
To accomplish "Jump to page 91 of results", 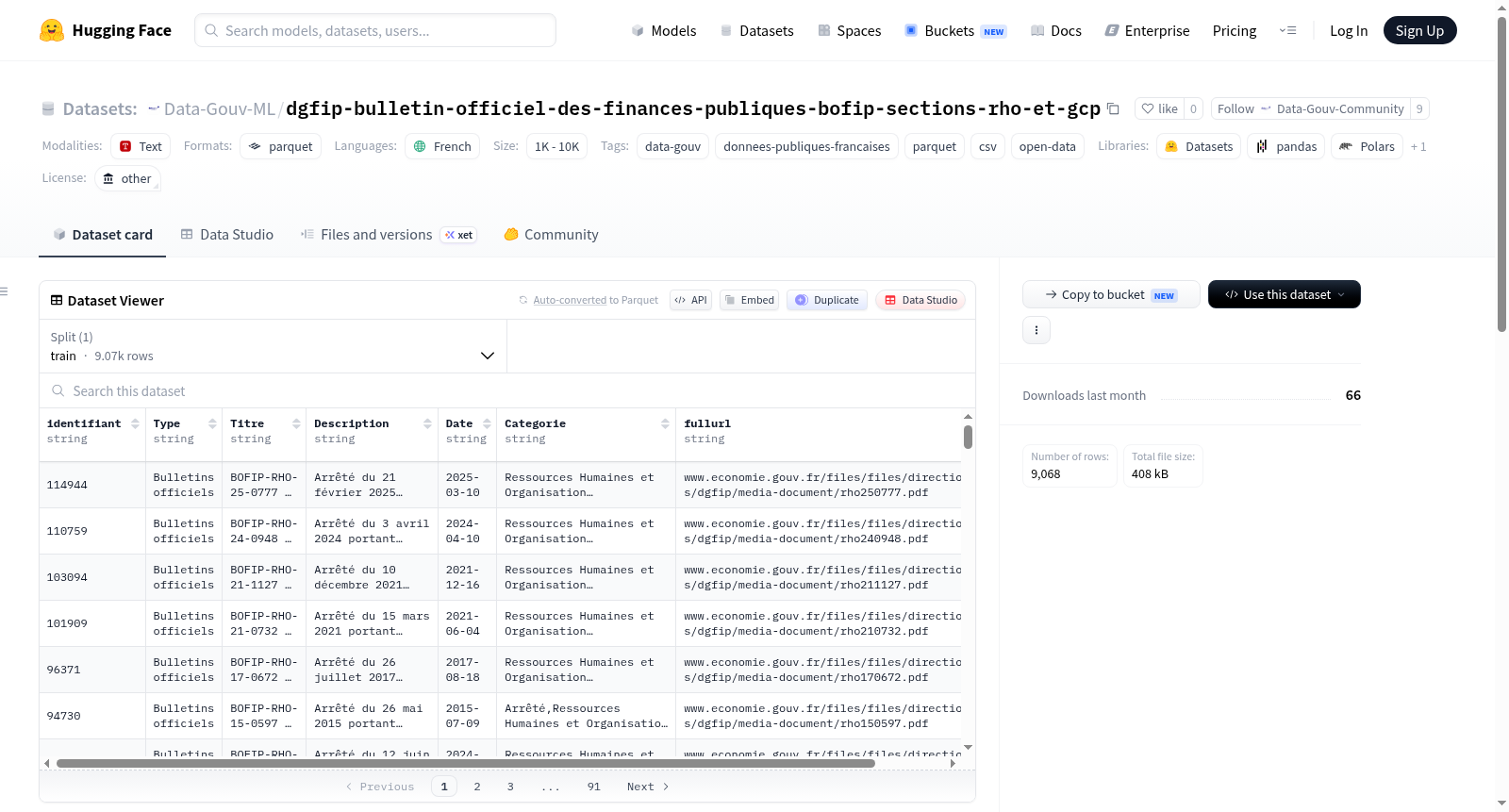I will pyautogui.click(x=593, y=787).
